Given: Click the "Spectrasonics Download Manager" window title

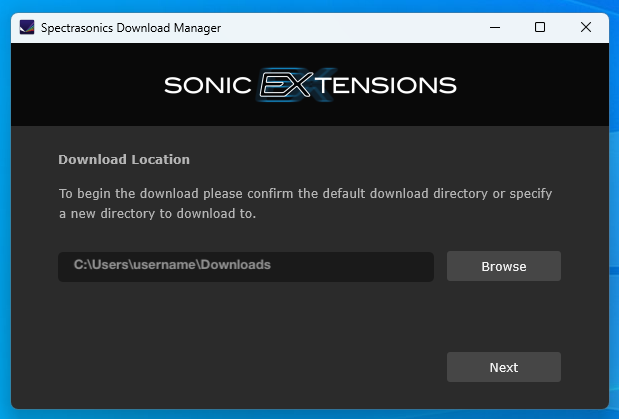Looking at the screenshot, I should click(x=131, y=28).
